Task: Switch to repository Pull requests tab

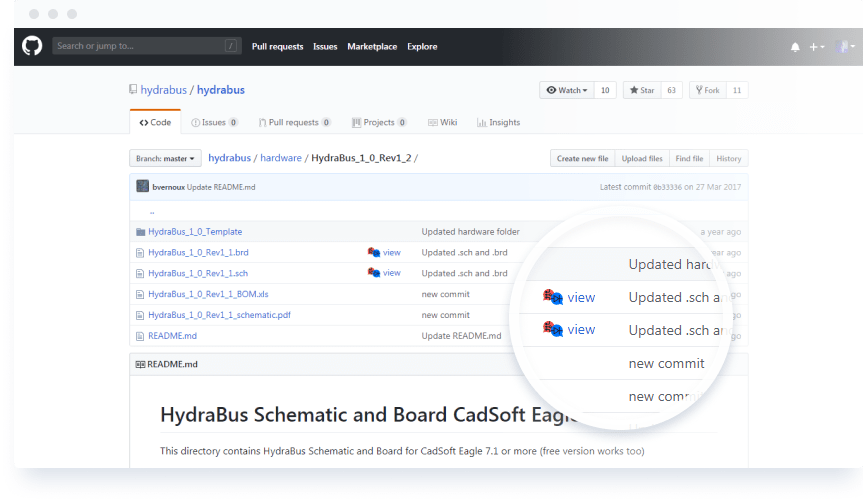Action: [x=294, y=122]
